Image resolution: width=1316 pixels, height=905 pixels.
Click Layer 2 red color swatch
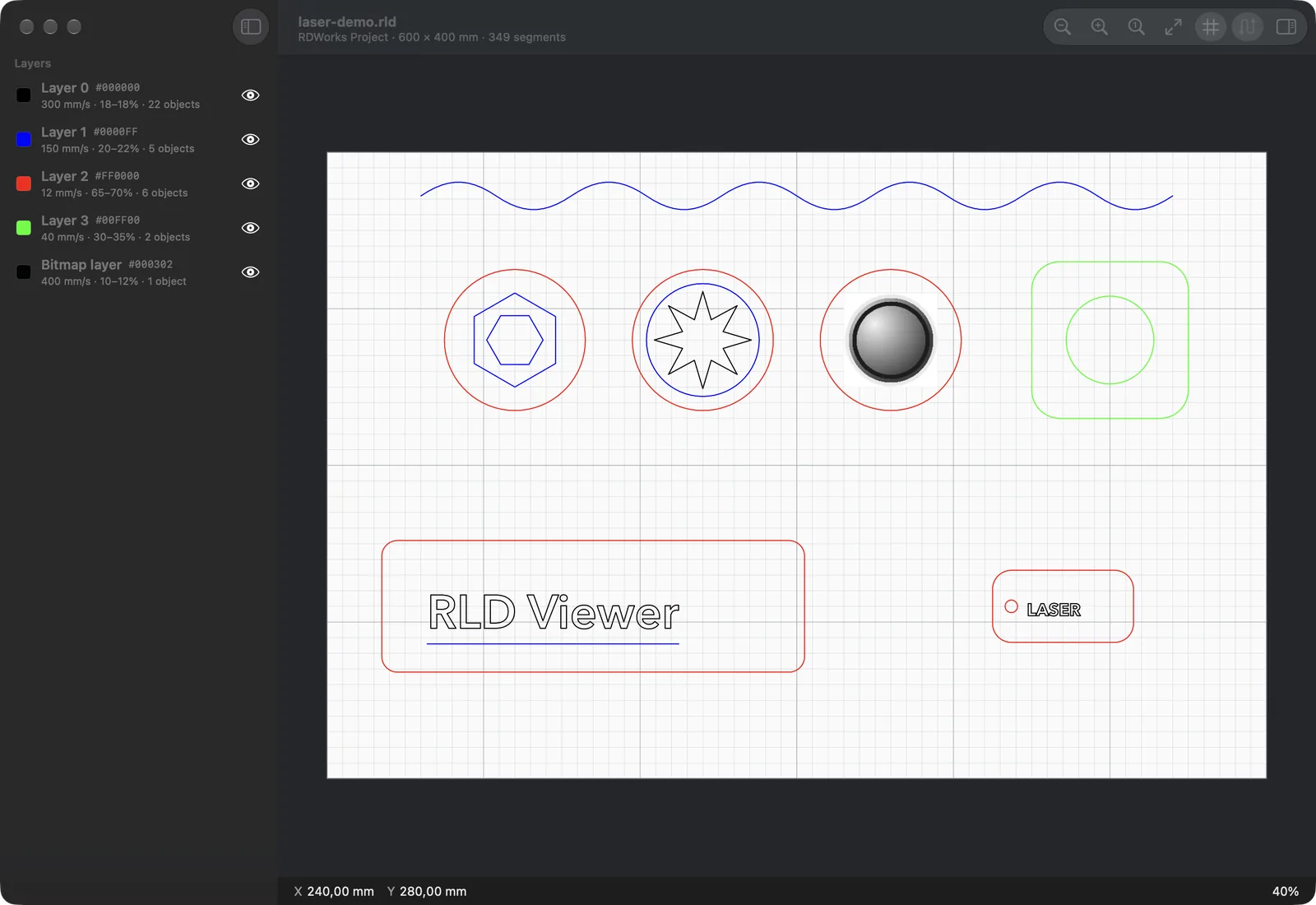24,183
